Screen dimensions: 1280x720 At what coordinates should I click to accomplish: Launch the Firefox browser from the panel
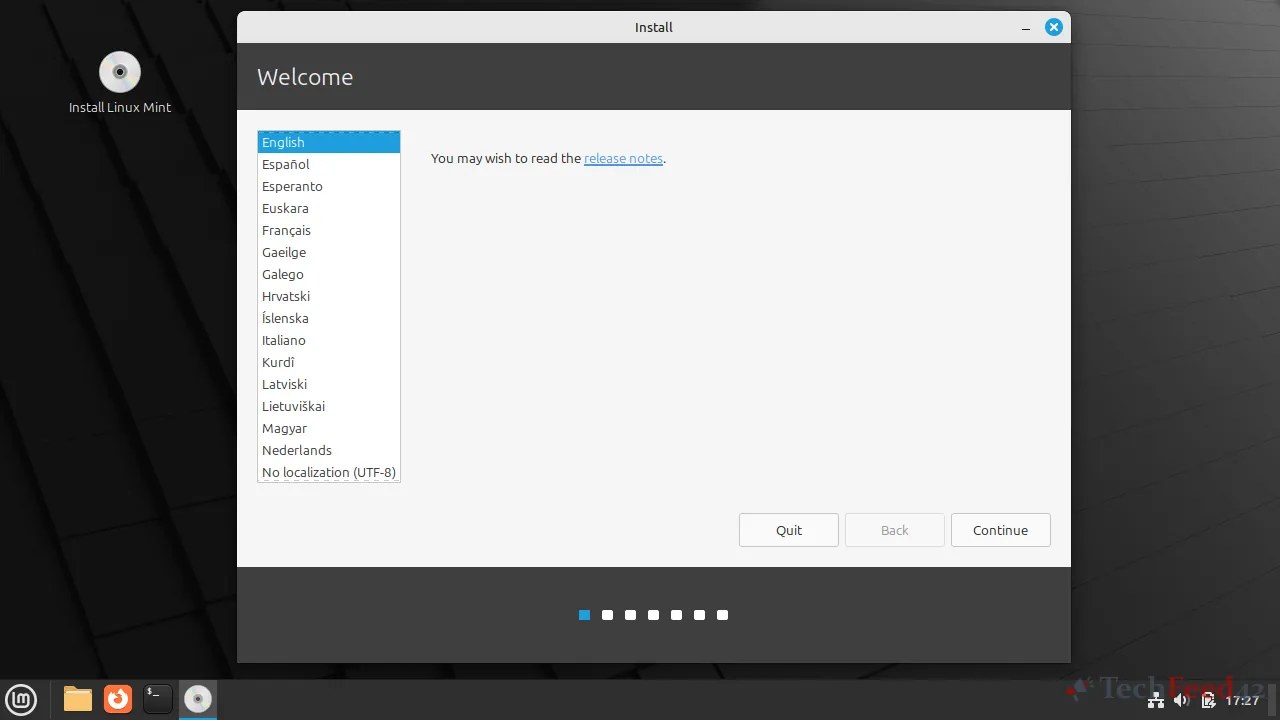click(x=118, y=698)
